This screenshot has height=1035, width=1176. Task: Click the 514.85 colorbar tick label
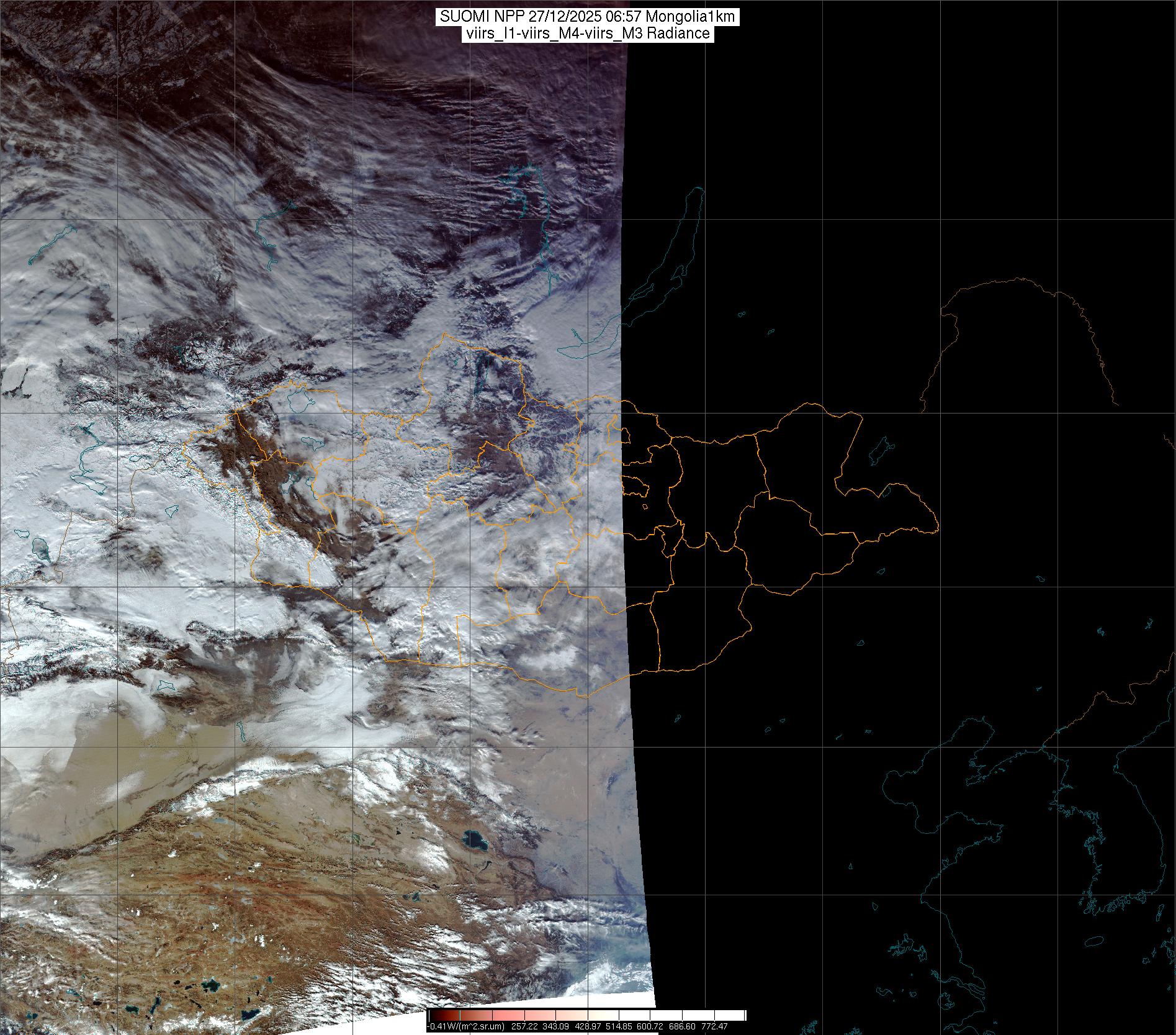point(618,1027)
